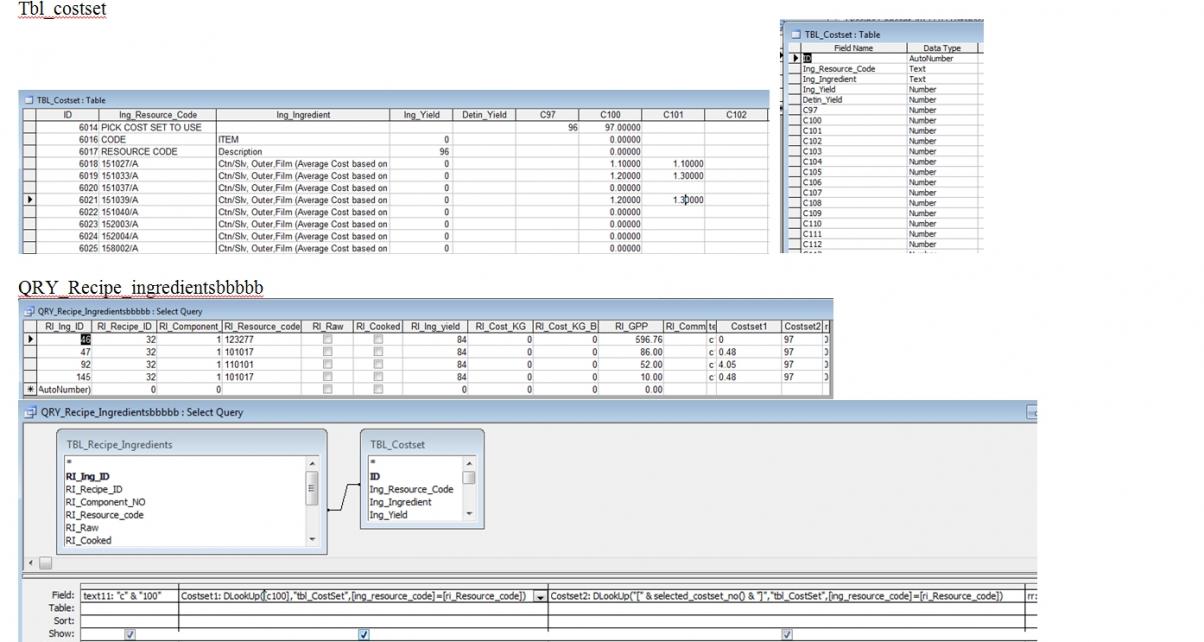Viewport: 1204px width, 642px height.
Task: Select RI_Ing_ID in TBL_Recipe_Ingredients field list
Action: click(x=88, y=477)
